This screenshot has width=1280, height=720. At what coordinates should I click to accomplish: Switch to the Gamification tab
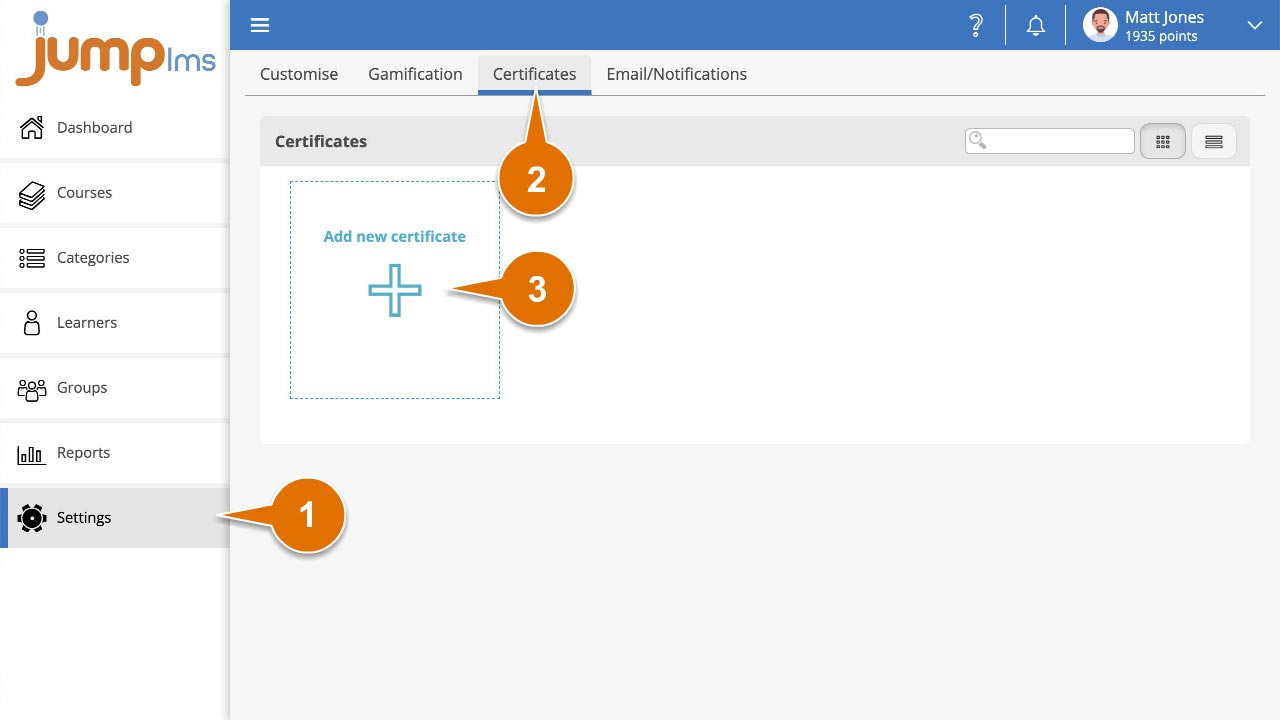[415, 74]
